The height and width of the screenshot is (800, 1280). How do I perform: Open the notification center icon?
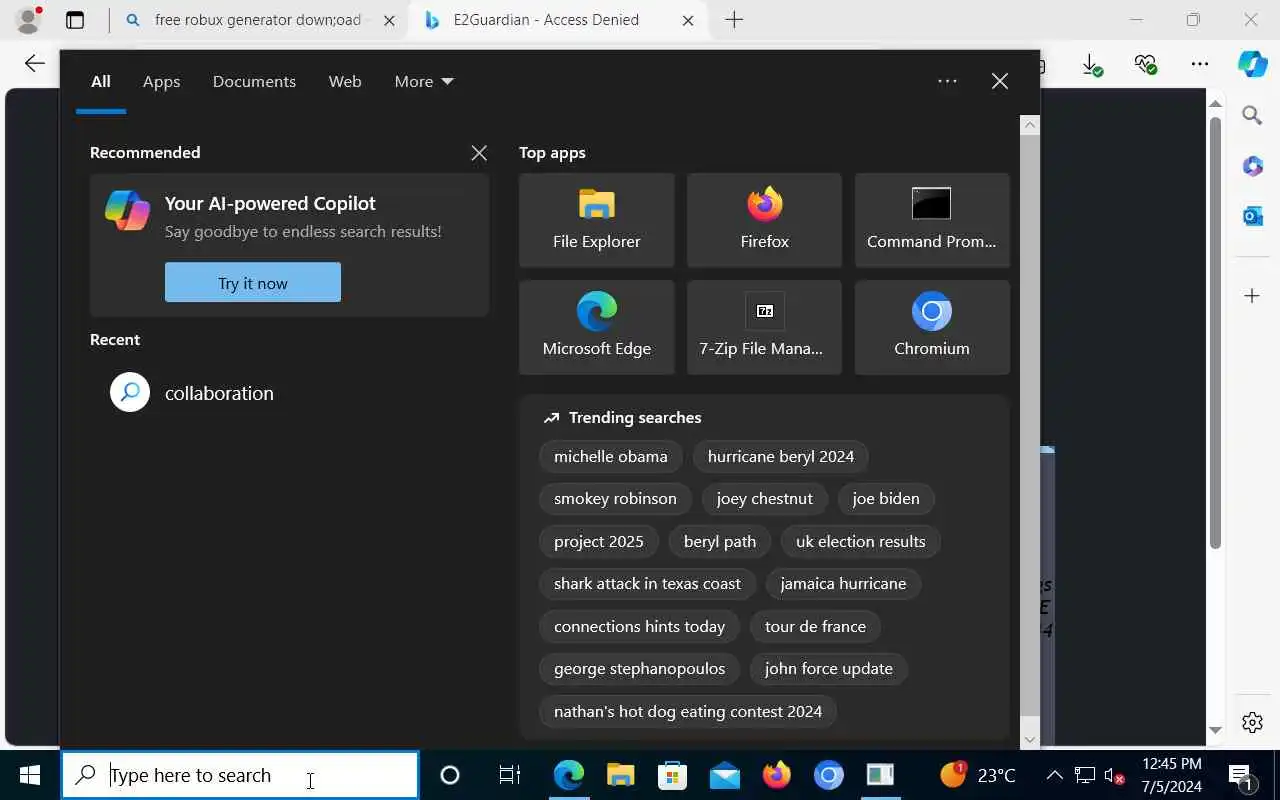(1241, 775)
